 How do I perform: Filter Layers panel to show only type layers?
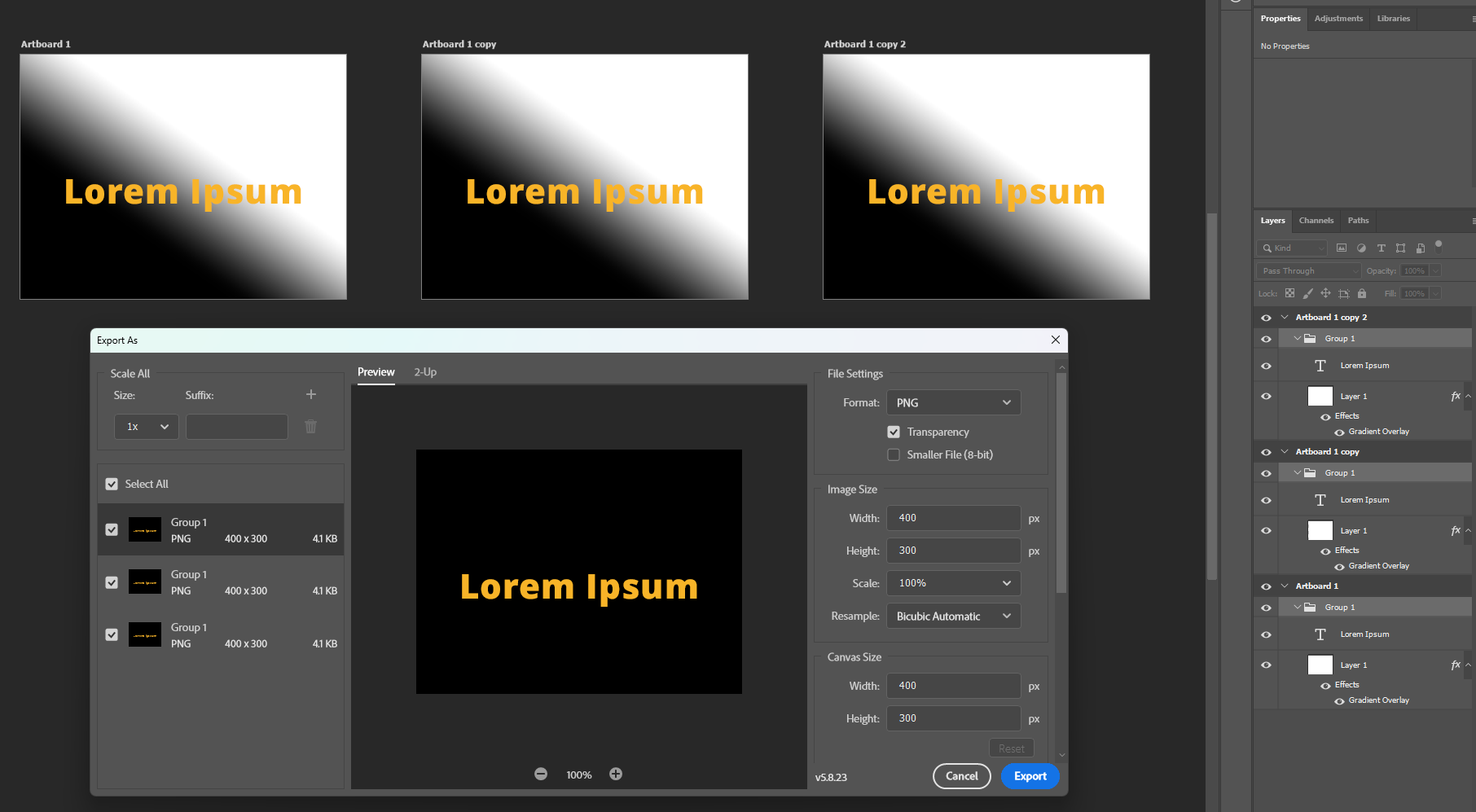[1381, 248]
